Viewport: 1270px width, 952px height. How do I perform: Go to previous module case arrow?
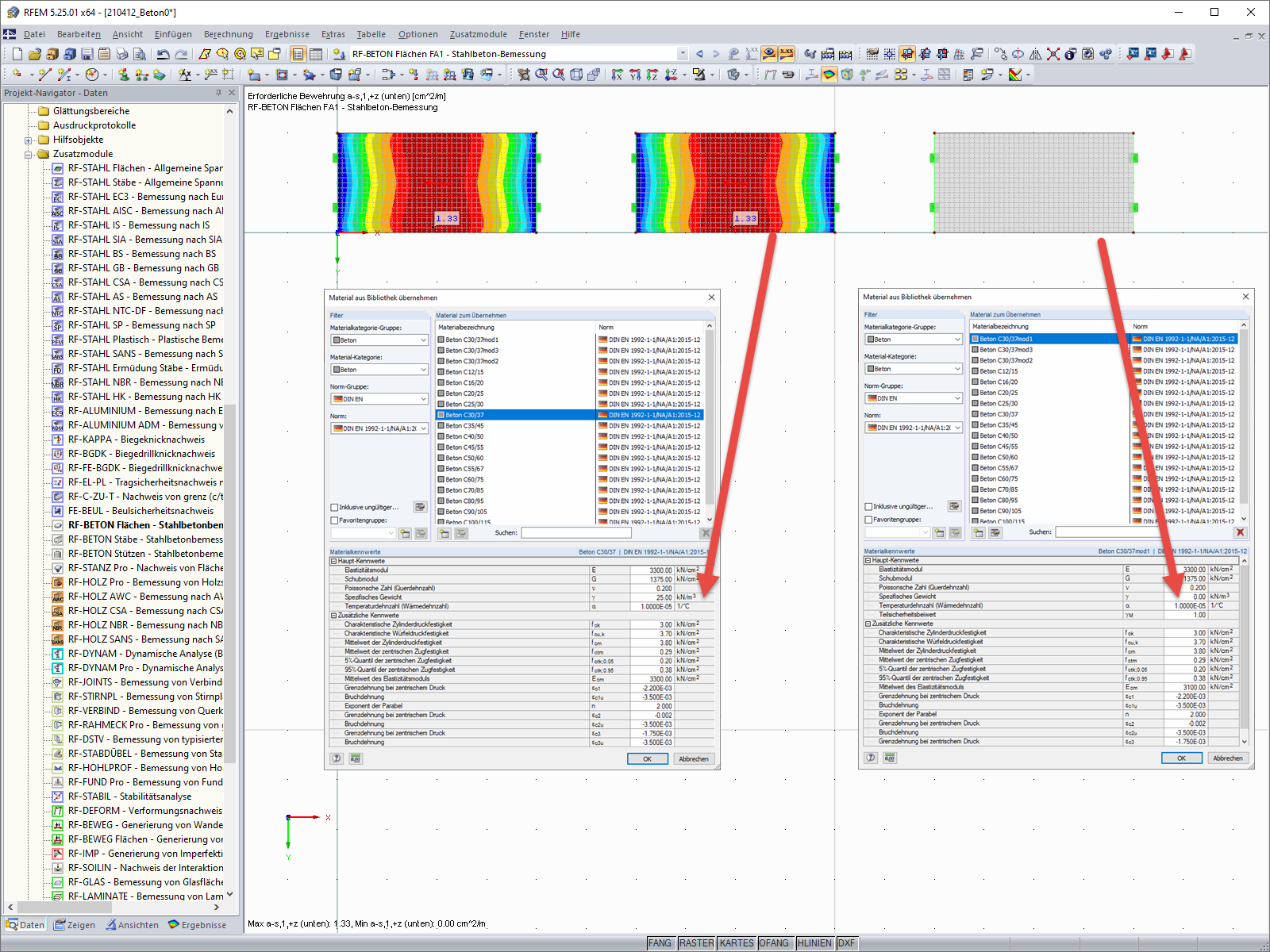pos(699,54)
